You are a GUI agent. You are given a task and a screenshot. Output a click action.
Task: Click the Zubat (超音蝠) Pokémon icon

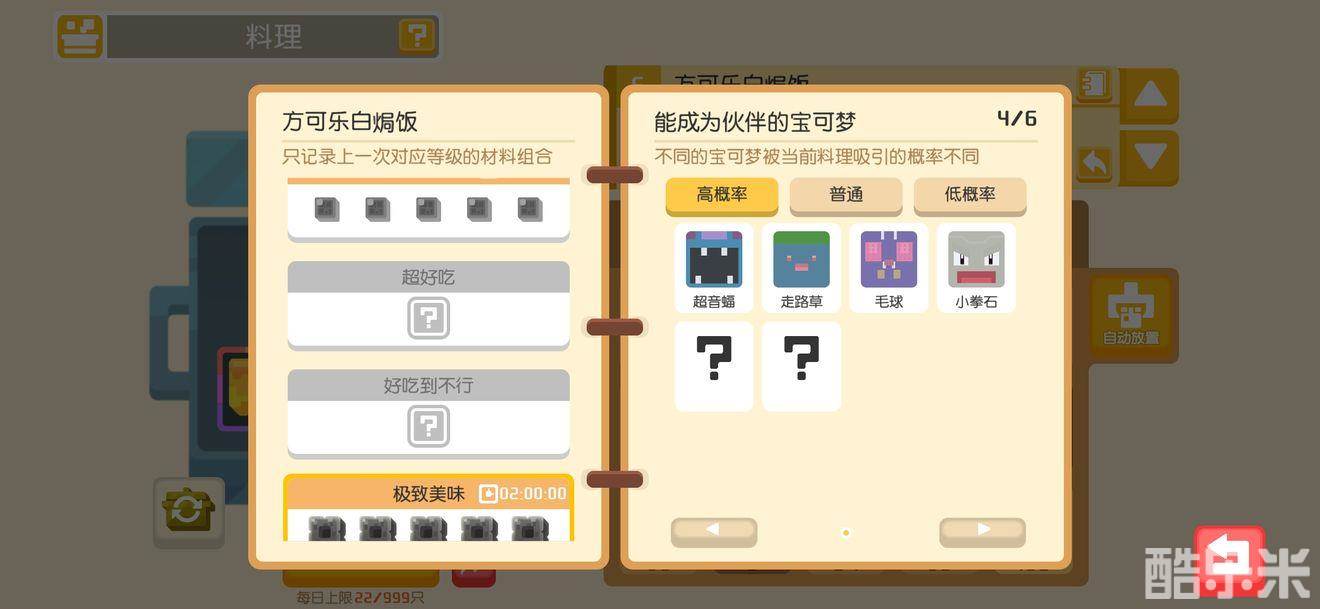[714, 267]
